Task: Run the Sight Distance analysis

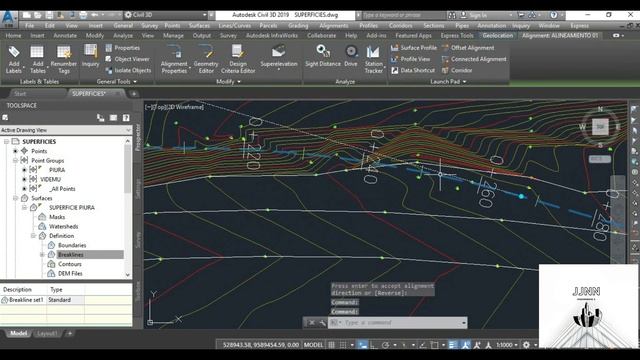Action: coord(323,56)
